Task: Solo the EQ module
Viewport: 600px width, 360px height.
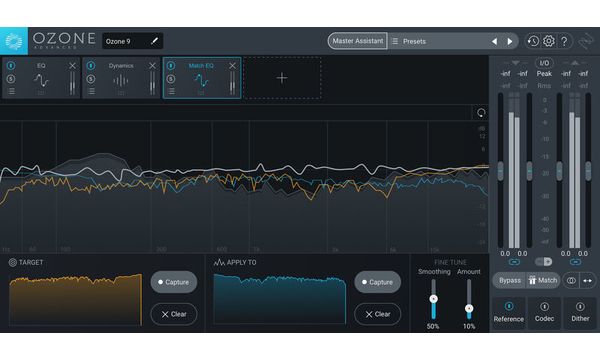Action: pos(11,79)
